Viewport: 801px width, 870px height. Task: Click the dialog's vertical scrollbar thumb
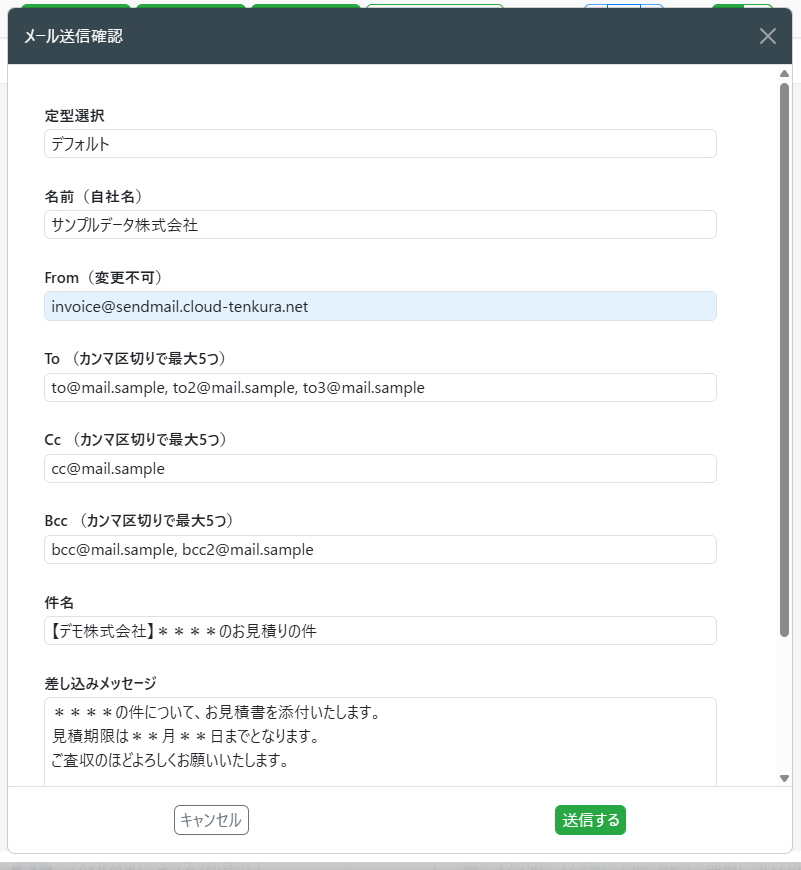point(785,360)
